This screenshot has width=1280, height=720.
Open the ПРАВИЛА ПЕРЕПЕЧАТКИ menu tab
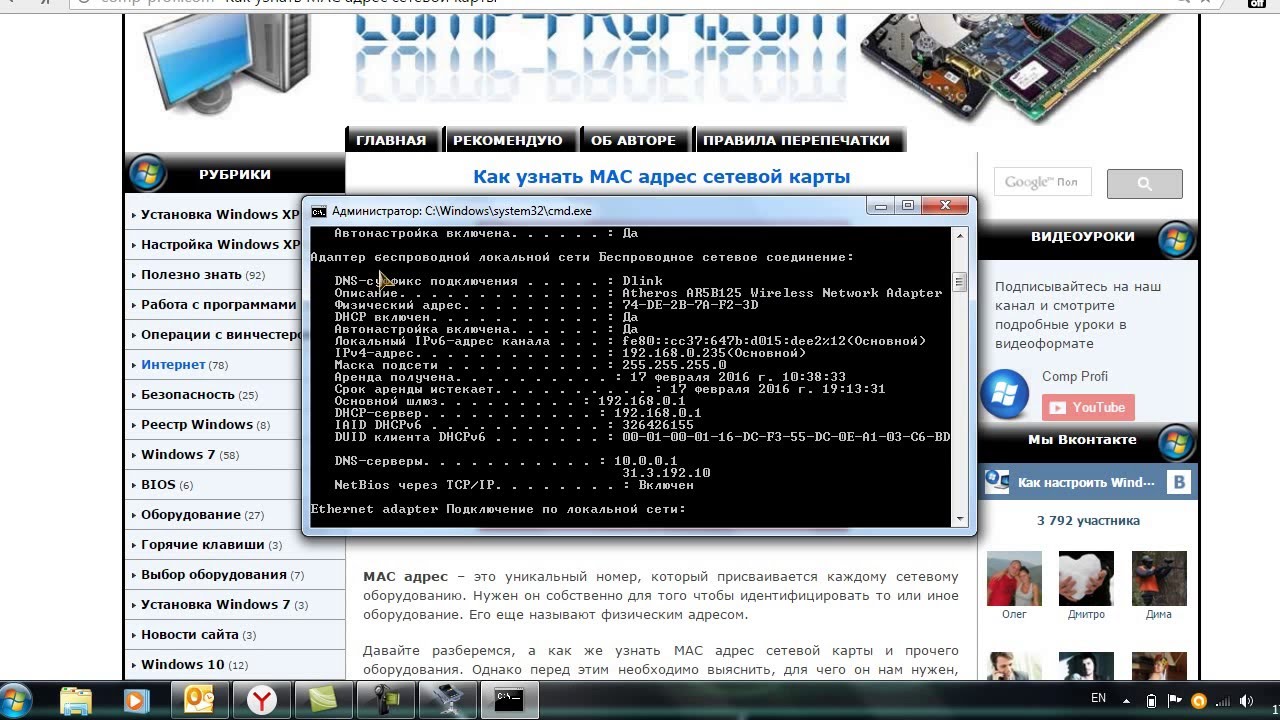(796, 140)
